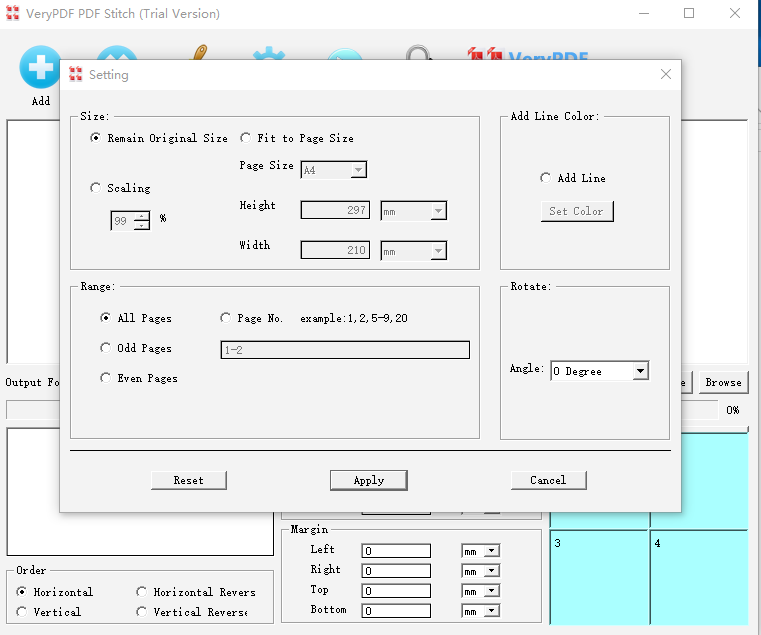Click the scaling percent 99 field
The width and height of the screenshot is (761, 635).
pyautogui.click(x=122, y=221)
